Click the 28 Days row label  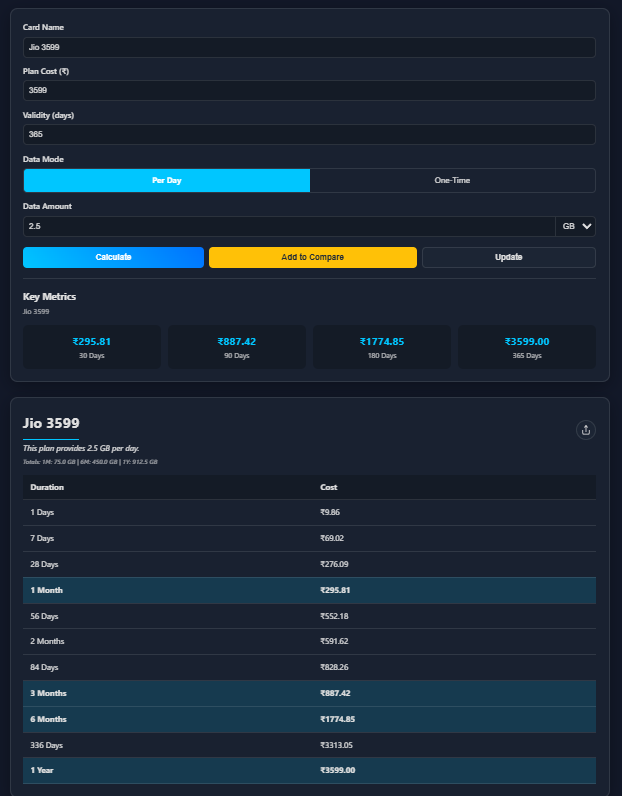44,565
